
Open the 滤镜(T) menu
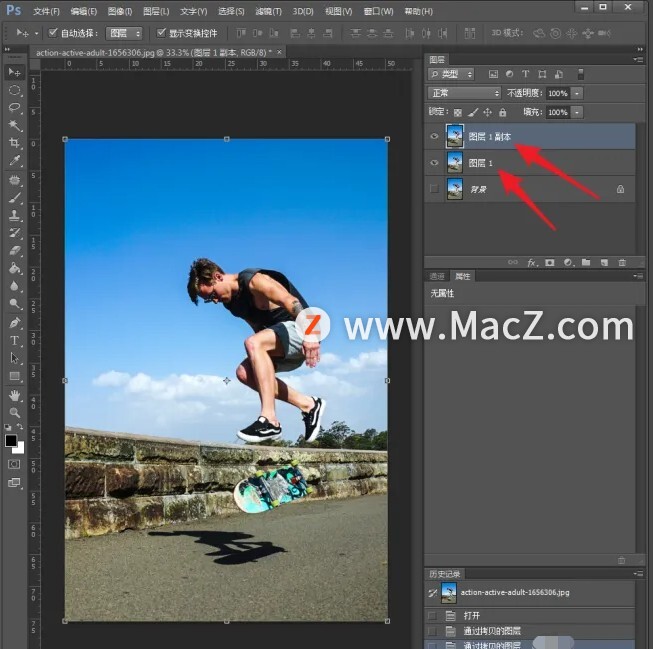268,11
